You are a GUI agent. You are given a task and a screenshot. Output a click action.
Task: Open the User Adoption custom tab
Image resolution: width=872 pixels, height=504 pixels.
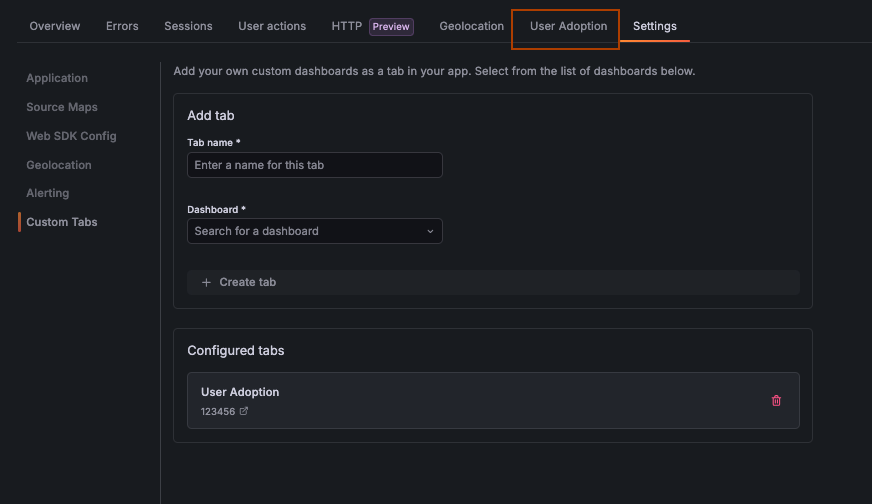pos(568,26)
